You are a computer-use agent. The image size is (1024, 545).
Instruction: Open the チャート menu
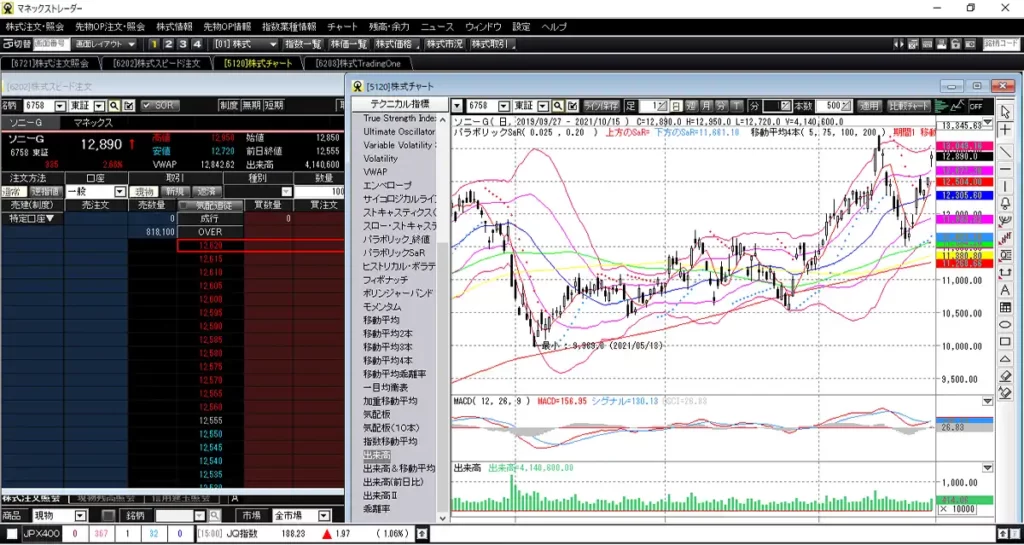coord(342,26)
